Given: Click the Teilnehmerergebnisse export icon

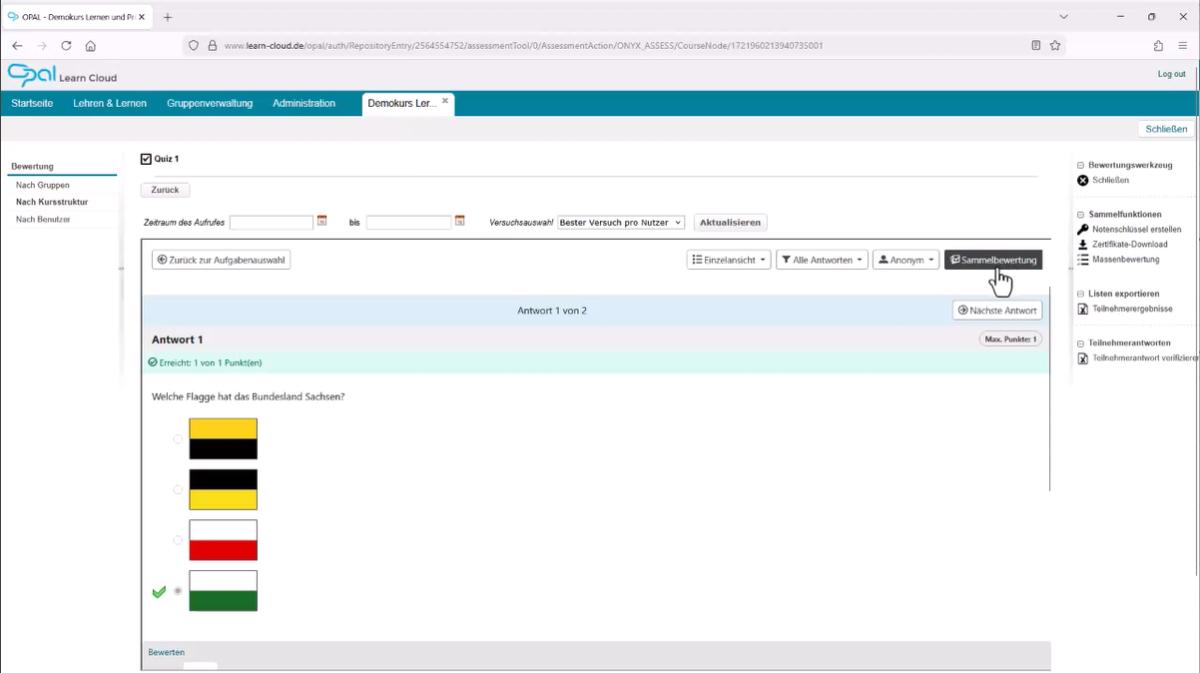Looking at the screenshot, I should 1082,309.
